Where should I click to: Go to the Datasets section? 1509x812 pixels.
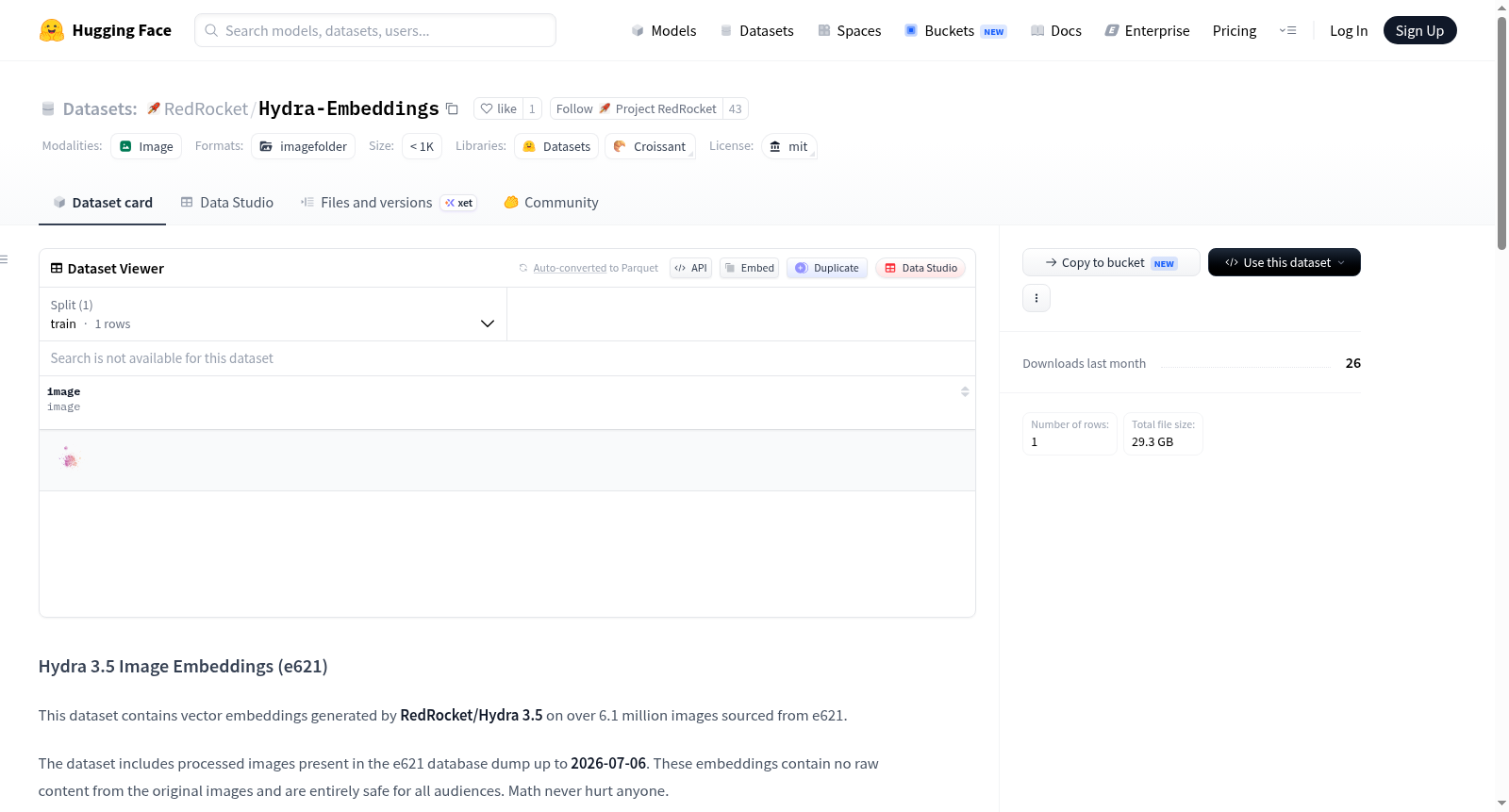point(756,30)
